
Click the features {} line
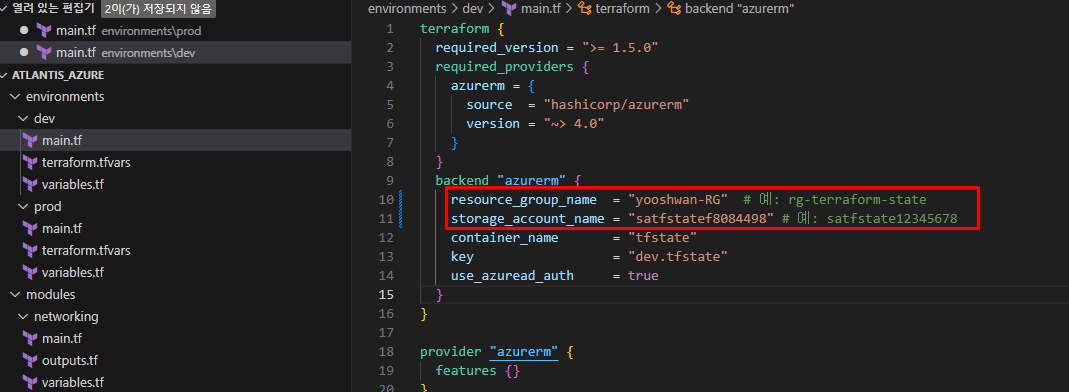(478, 372)
